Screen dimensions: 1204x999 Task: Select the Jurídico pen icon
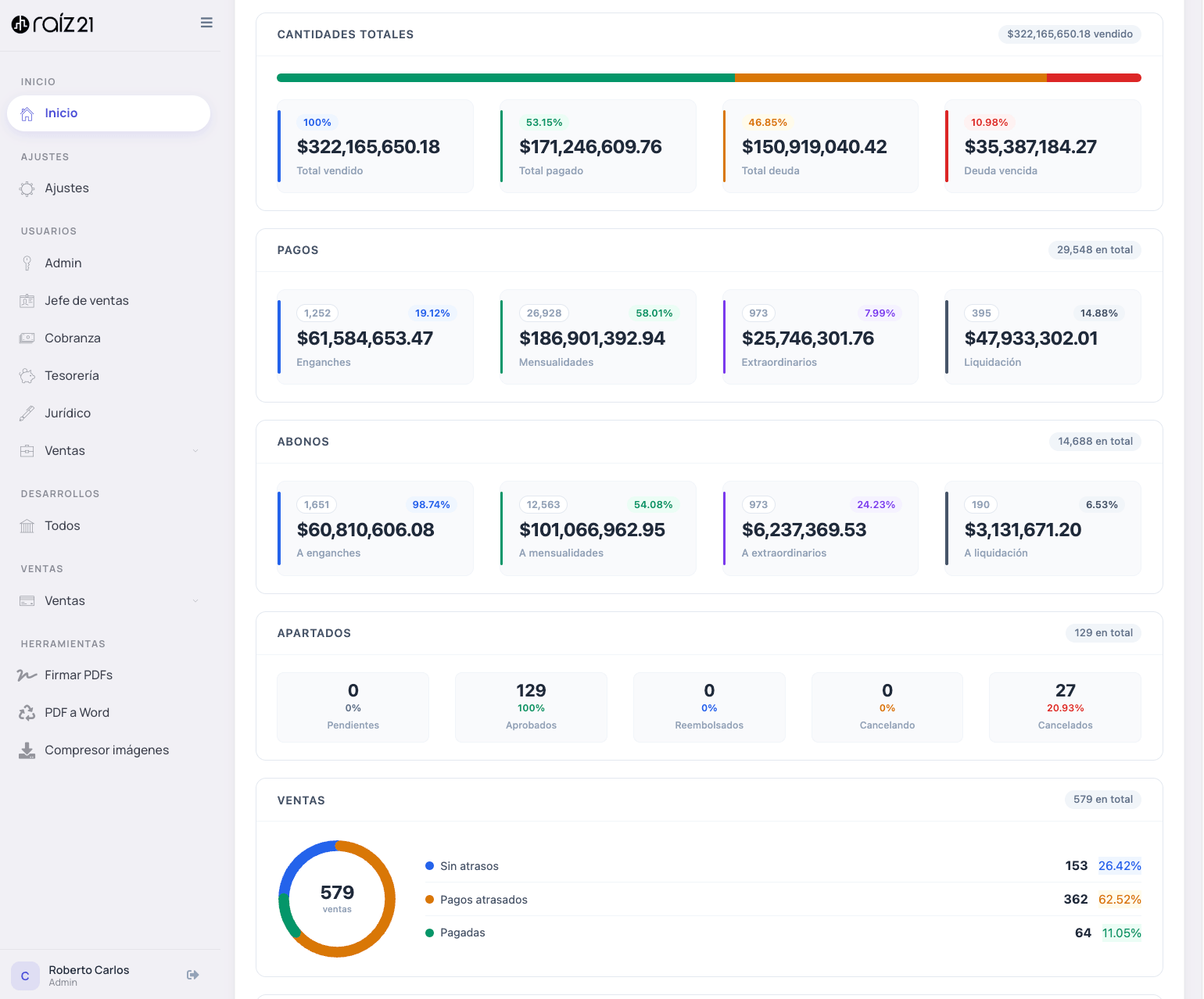27,413
